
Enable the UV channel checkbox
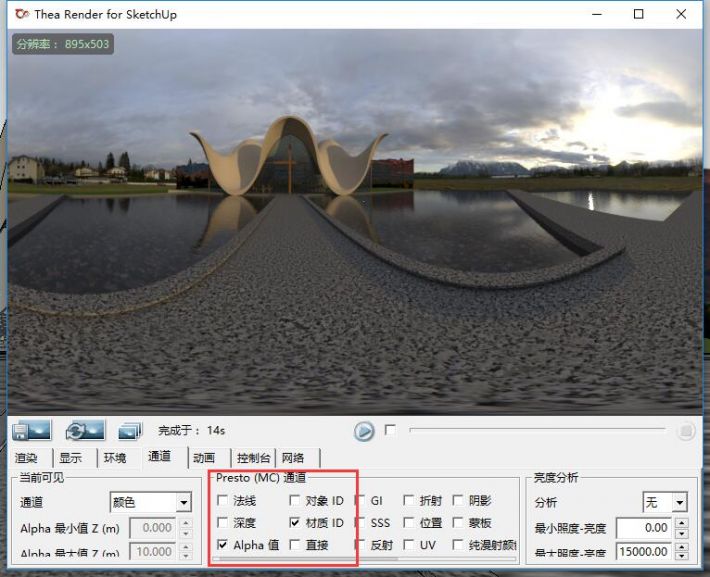click(408, 544)
